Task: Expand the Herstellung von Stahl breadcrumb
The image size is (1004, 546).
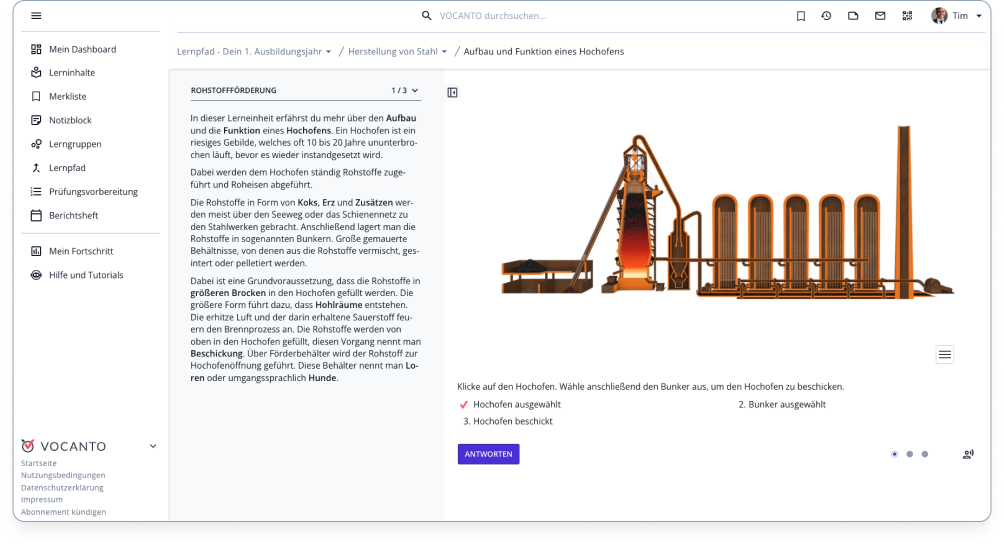Action: tap(397, 51)
